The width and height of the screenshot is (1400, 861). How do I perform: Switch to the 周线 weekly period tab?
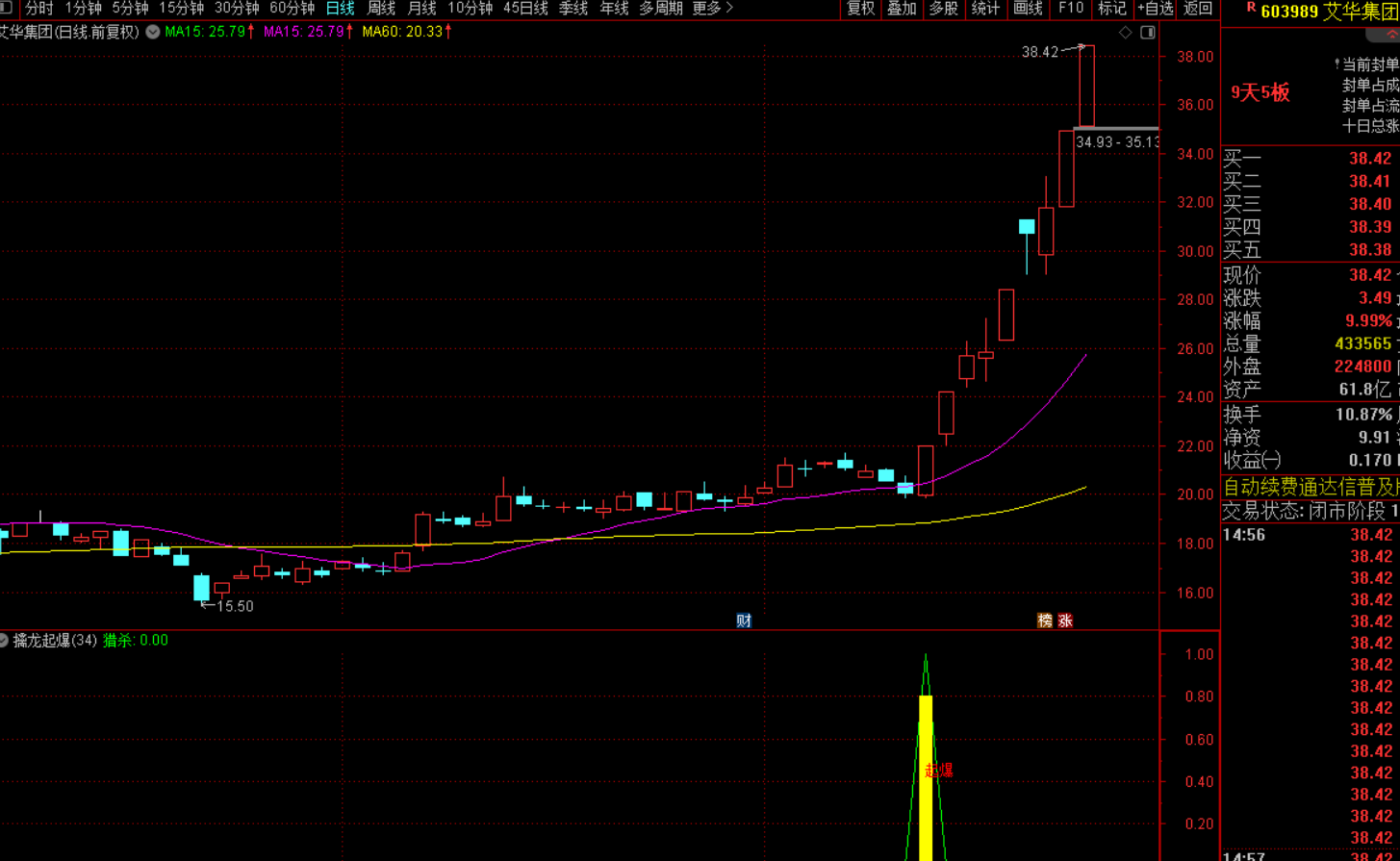coord(381,9)
